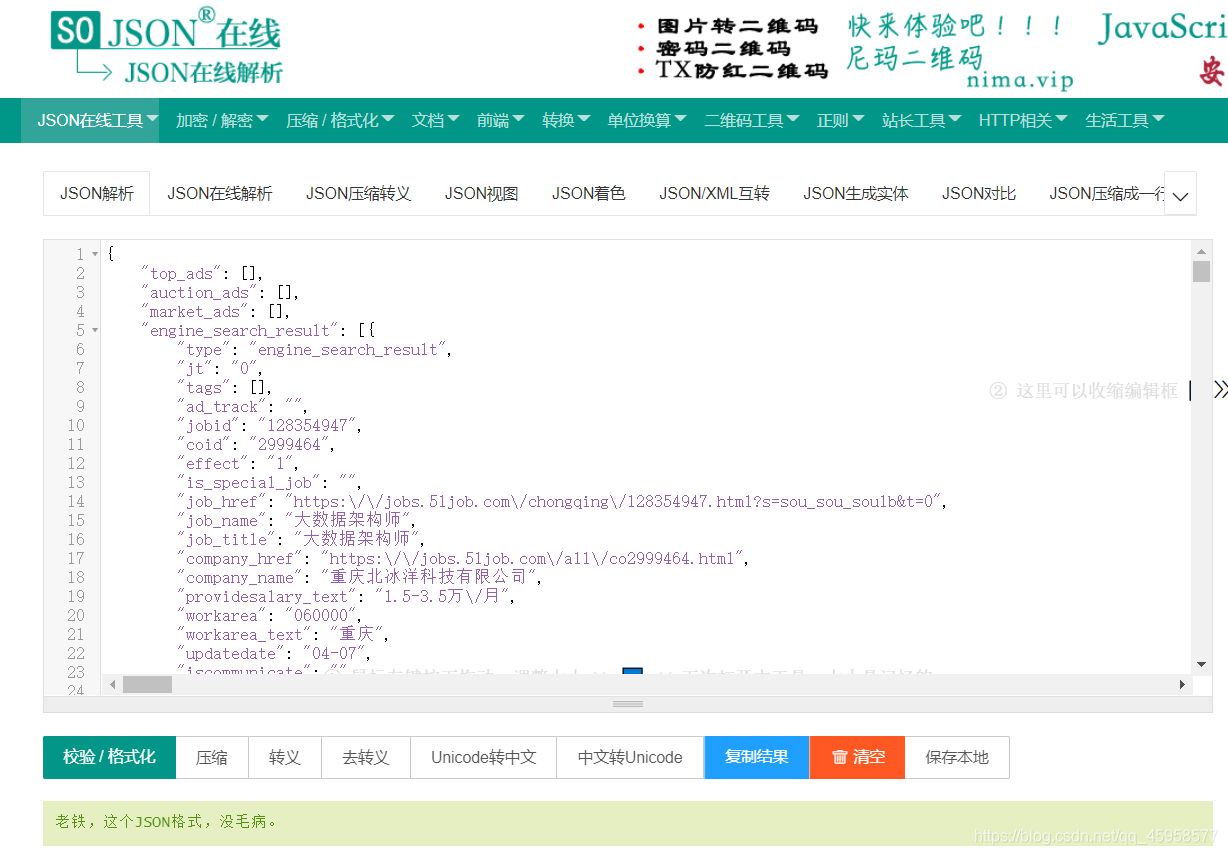Open the HTTP相关 menu
1228x855 pixels.
click(1023, 120)
